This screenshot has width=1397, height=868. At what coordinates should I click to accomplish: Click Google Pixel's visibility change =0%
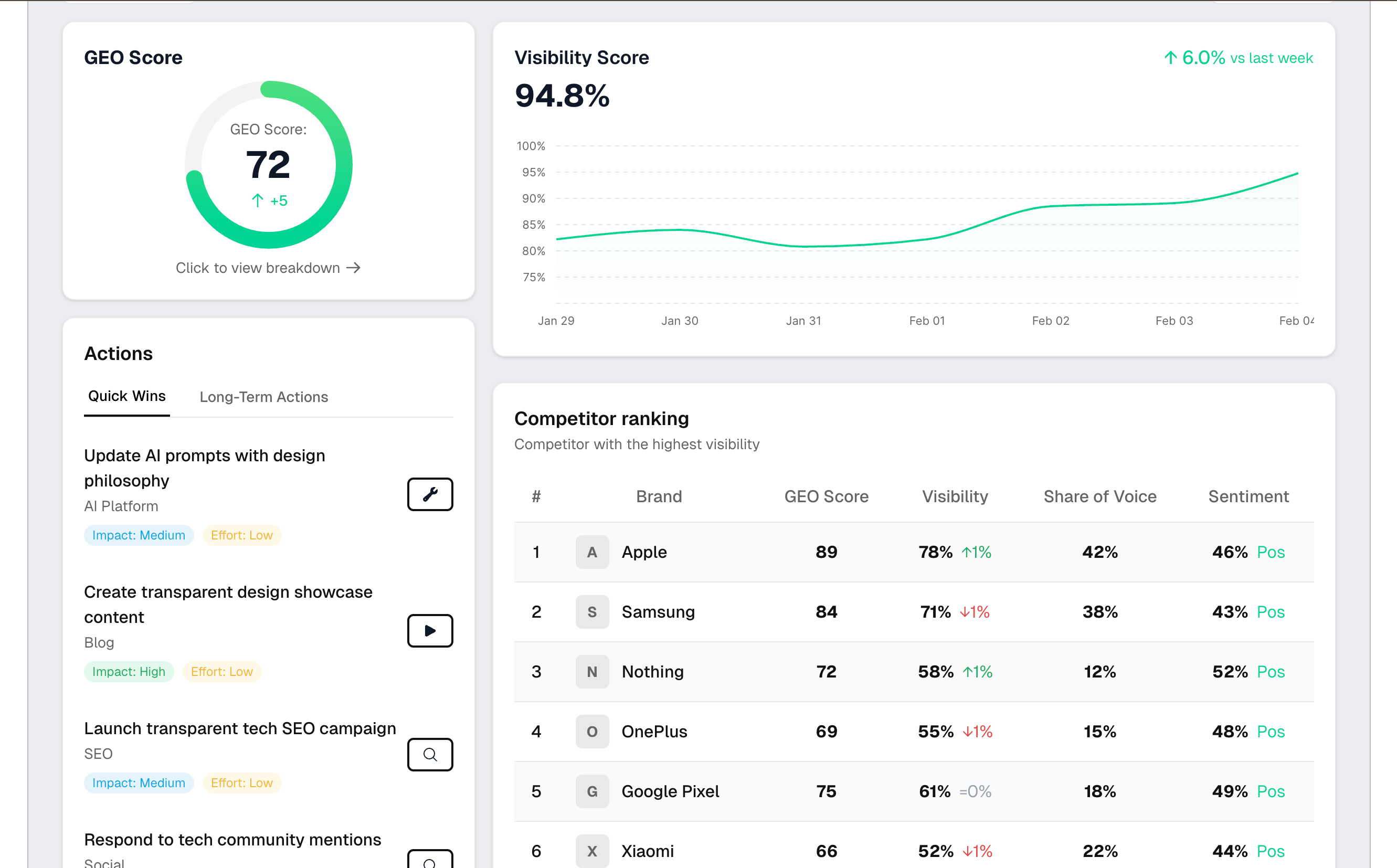(975, 791)
